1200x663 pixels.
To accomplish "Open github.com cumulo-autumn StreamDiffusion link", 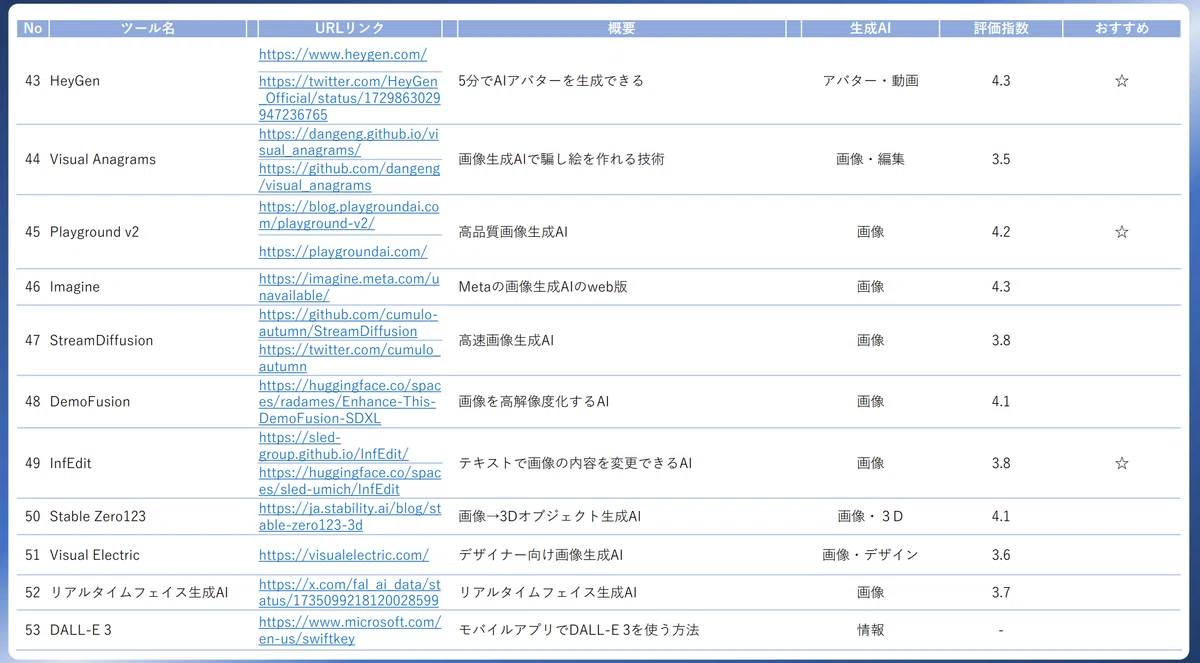I will [349, 322].
